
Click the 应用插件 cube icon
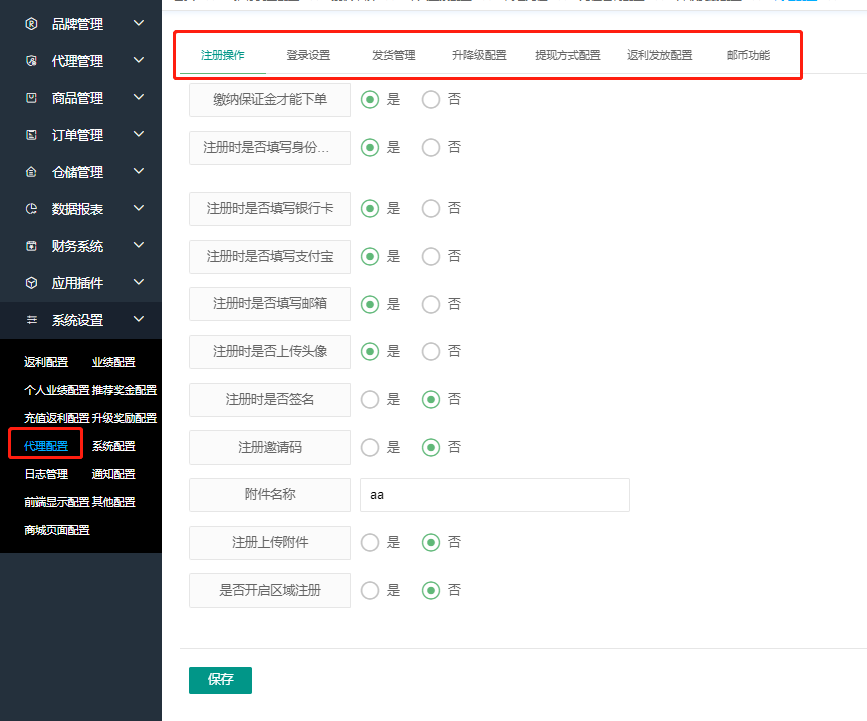pyautogui.click(x=31, y=283)
